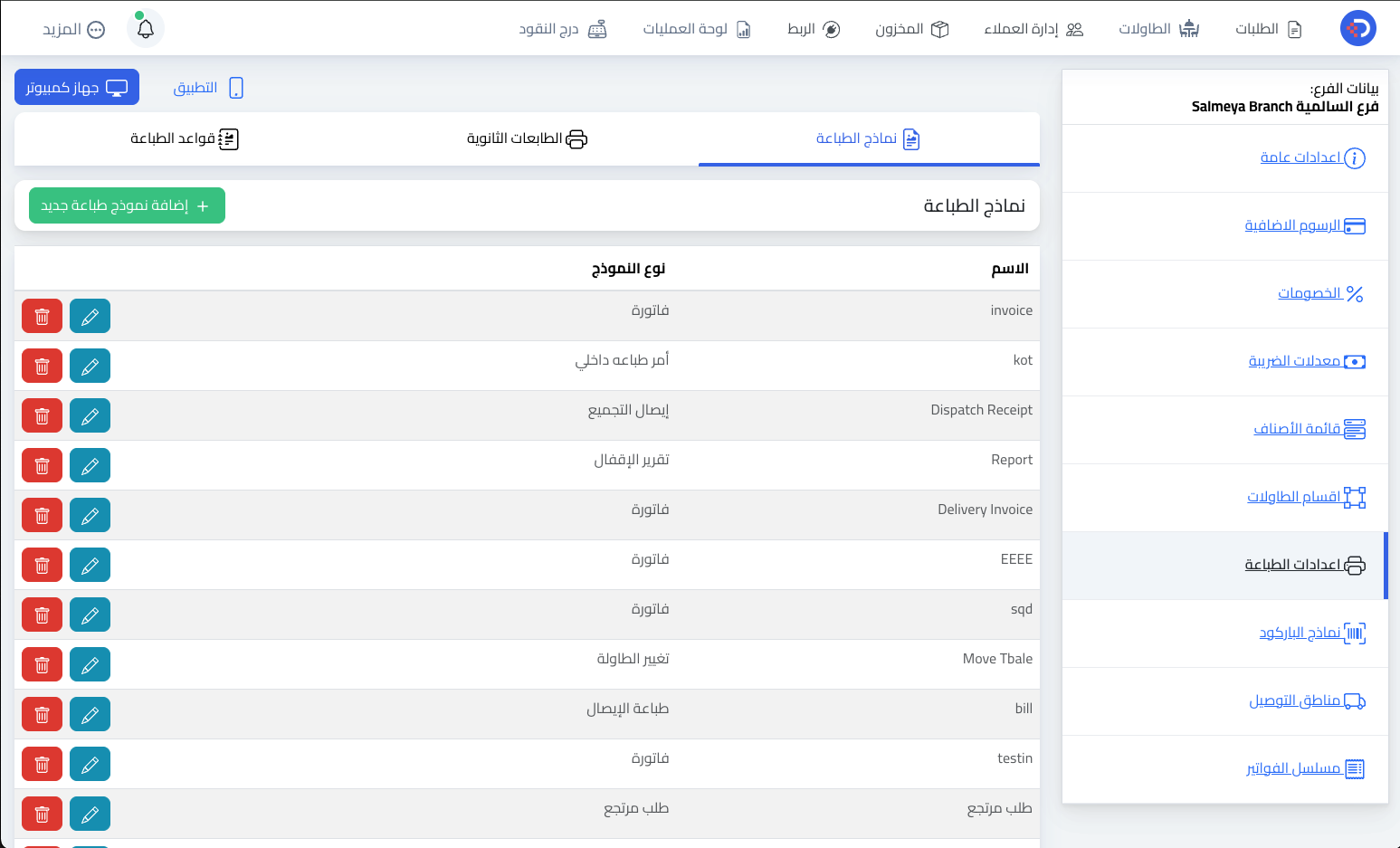
Task: Open الخصومات discounts link
Action: click(1320, 293)
